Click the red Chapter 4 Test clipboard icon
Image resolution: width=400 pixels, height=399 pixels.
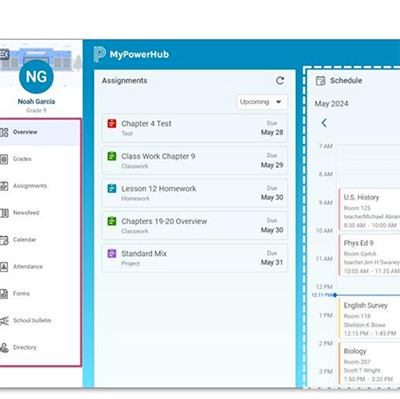point(112,123)
